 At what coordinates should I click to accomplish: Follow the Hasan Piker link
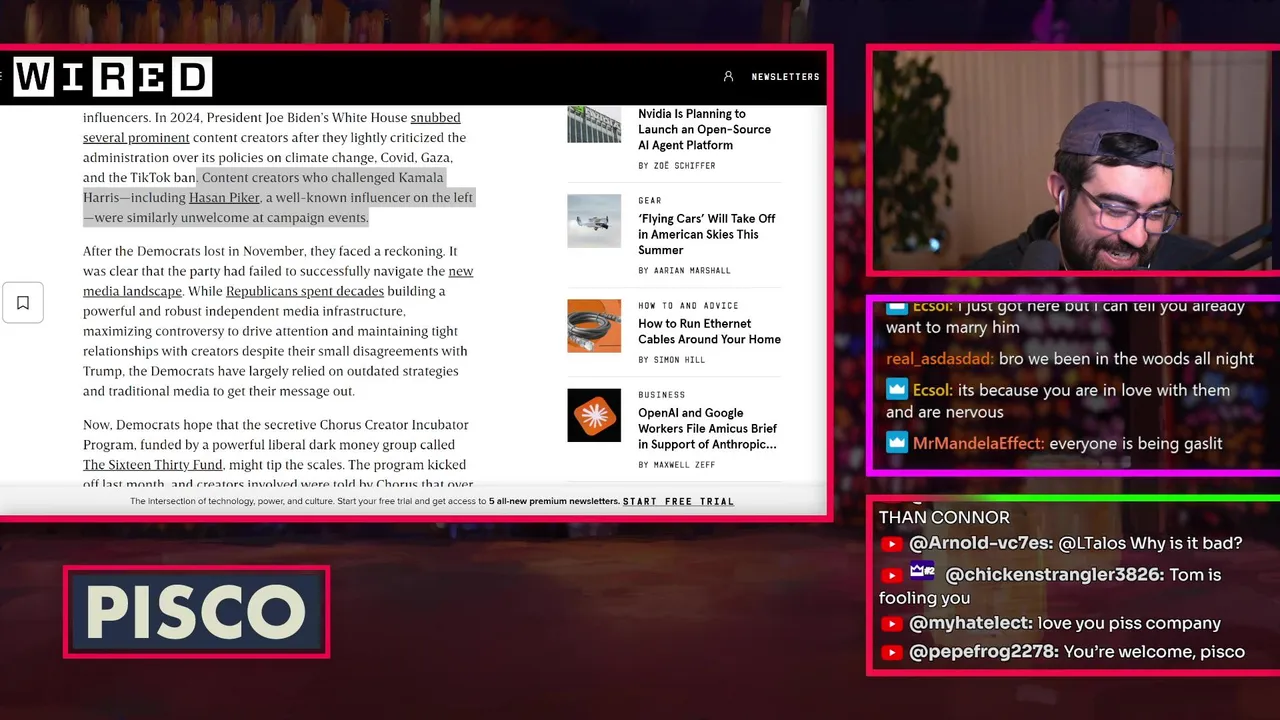(224, 197)
